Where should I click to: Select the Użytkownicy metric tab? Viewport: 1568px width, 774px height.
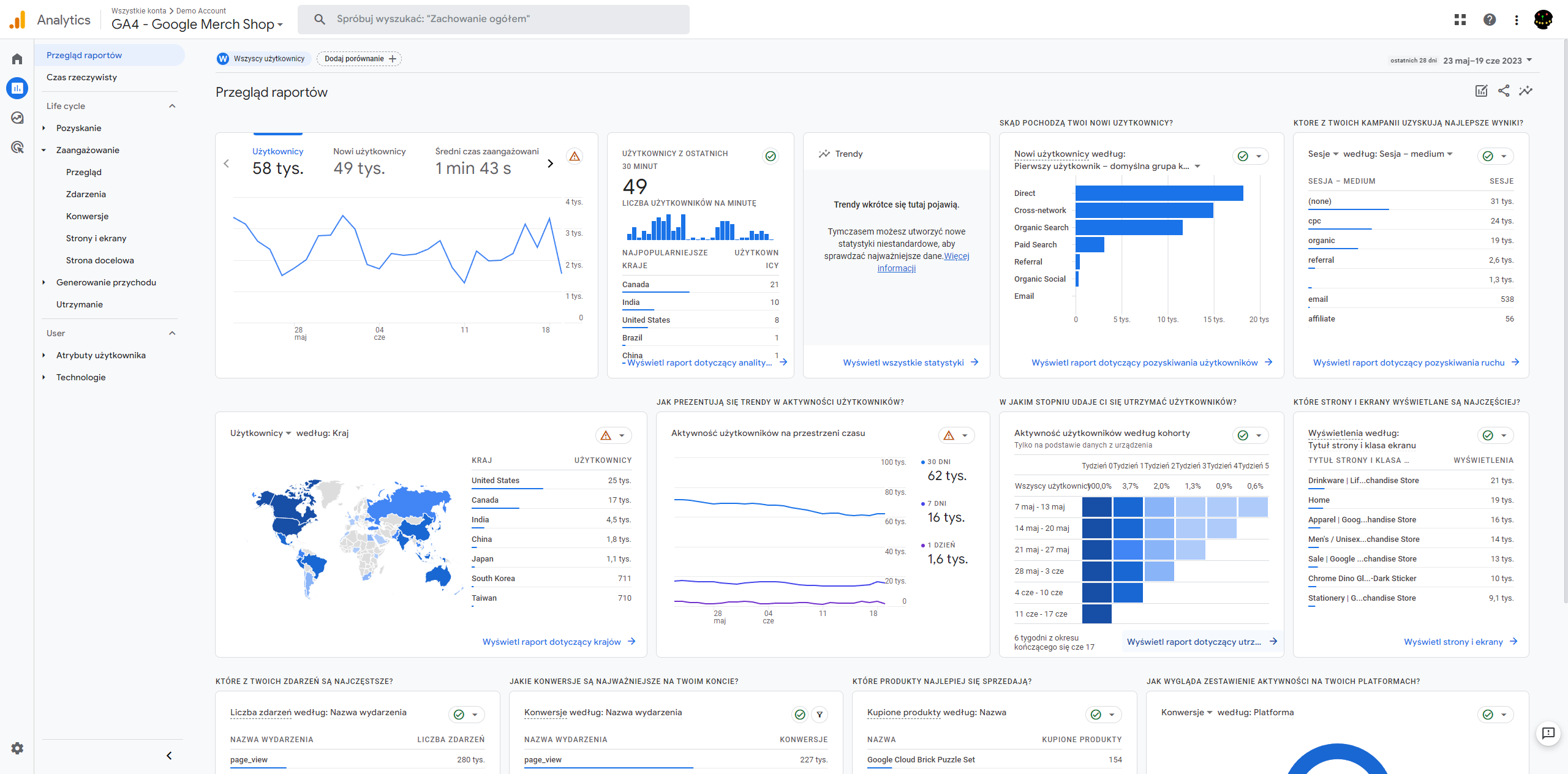point(278,160)
